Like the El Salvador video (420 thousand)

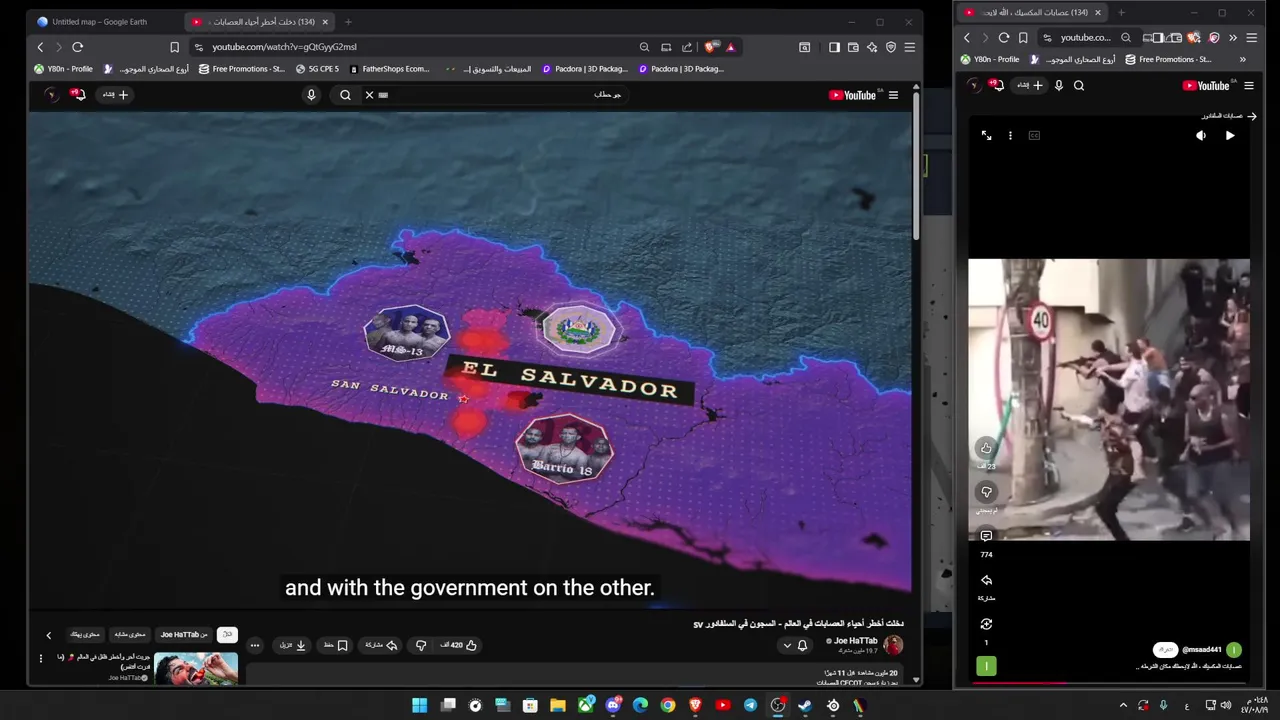coord(458,645)
